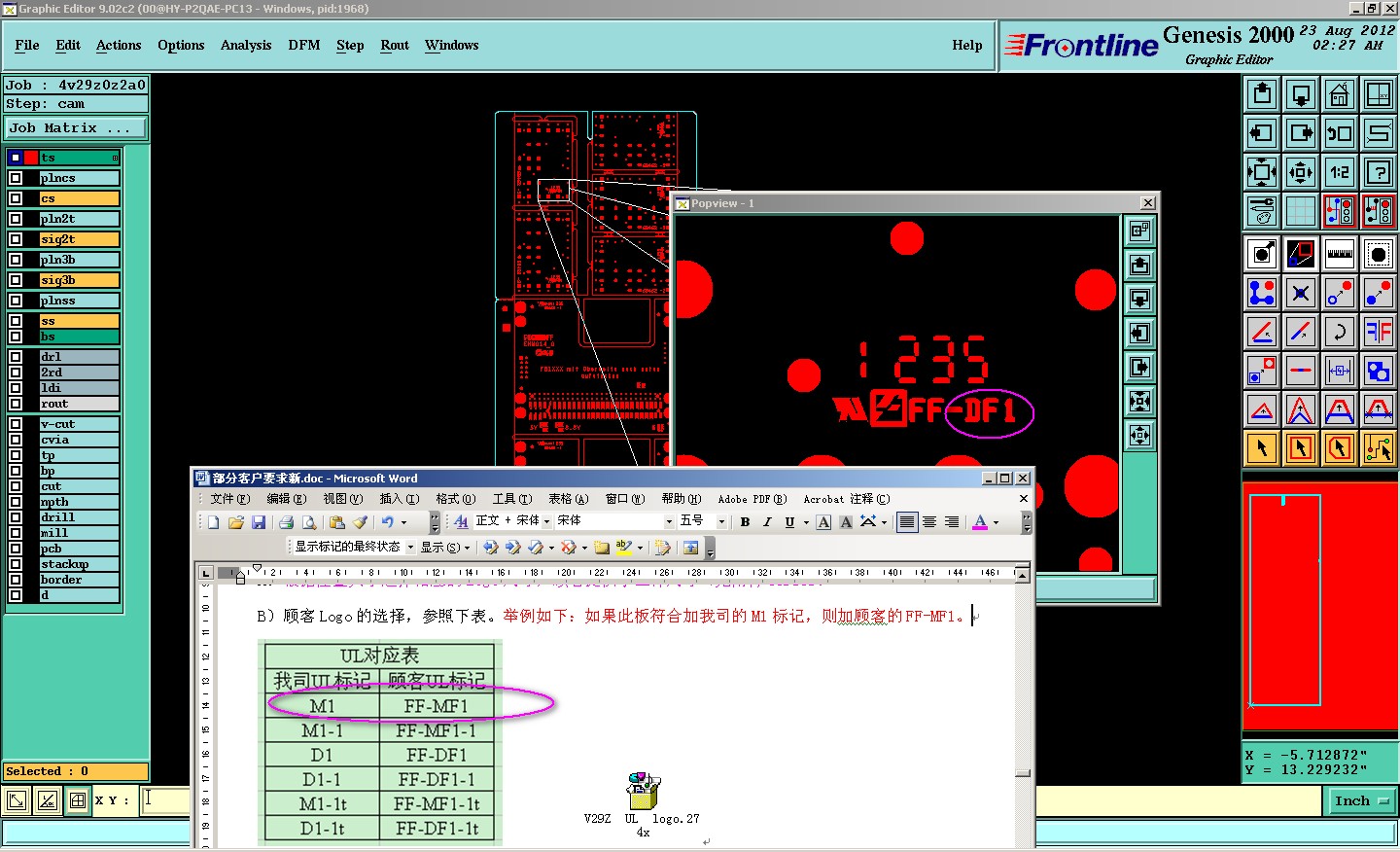This screenshot has width=1400, height=852.
Task: Click the pan down icon
Action: pos(1301,94)
